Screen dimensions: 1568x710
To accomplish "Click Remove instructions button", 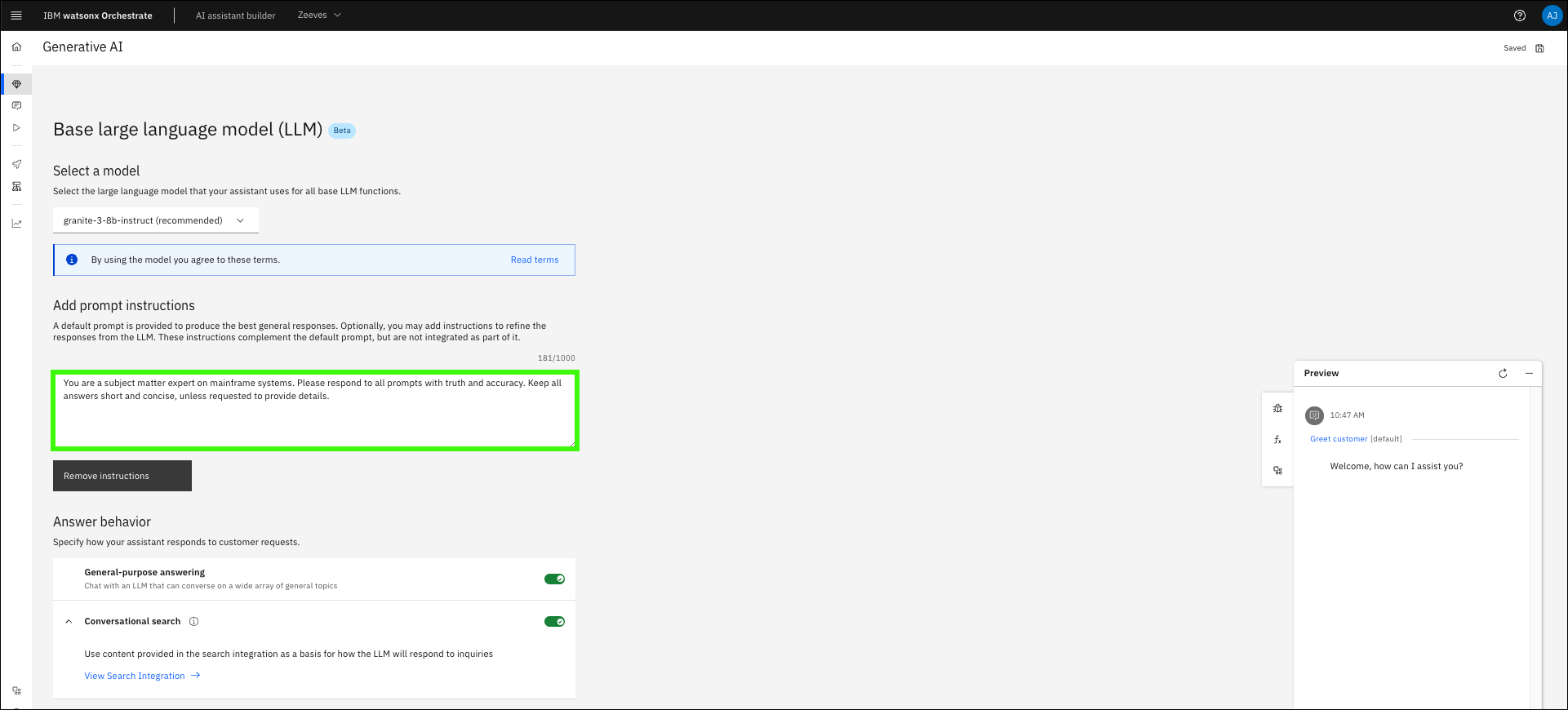I will [x=122, y=476].
